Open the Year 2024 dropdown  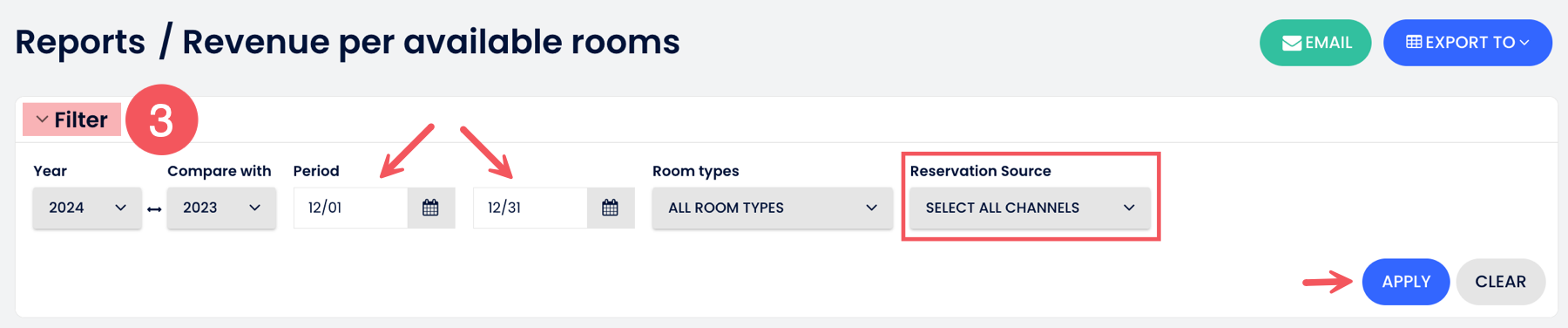(87, 208)
